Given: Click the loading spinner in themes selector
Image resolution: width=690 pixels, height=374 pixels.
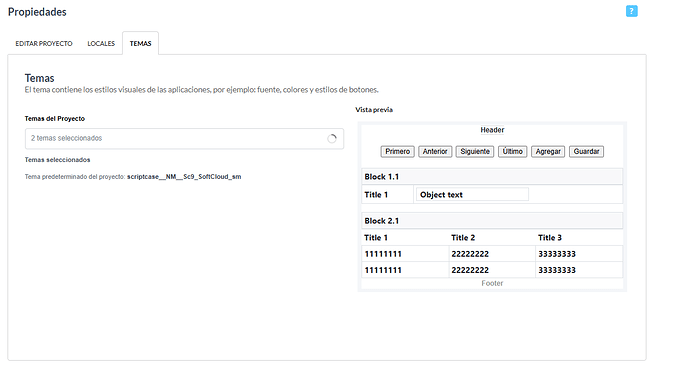Looking at the screenshot, I should 332,139.
